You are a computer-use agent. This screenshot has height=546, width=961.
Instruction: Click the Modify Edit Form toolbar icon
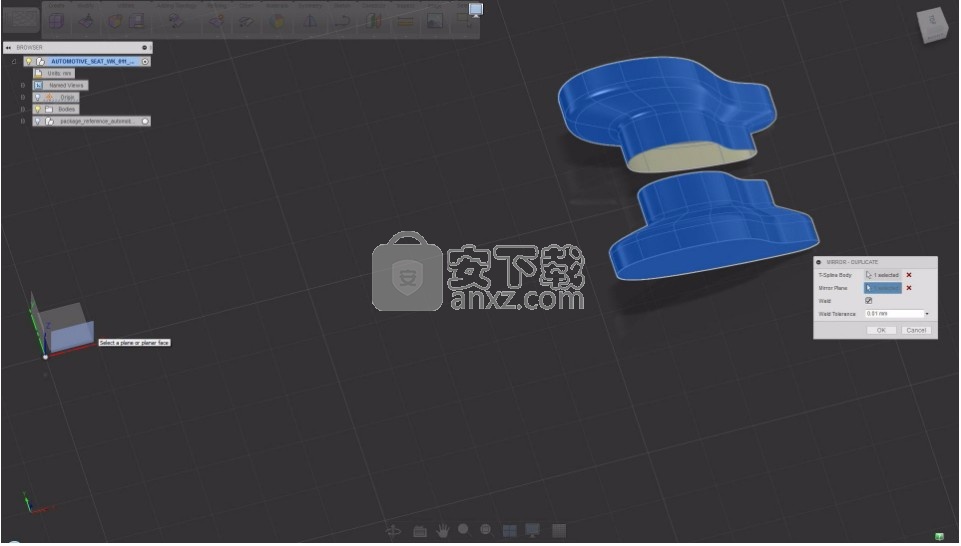pyautogui.click(x=85, y=21)
